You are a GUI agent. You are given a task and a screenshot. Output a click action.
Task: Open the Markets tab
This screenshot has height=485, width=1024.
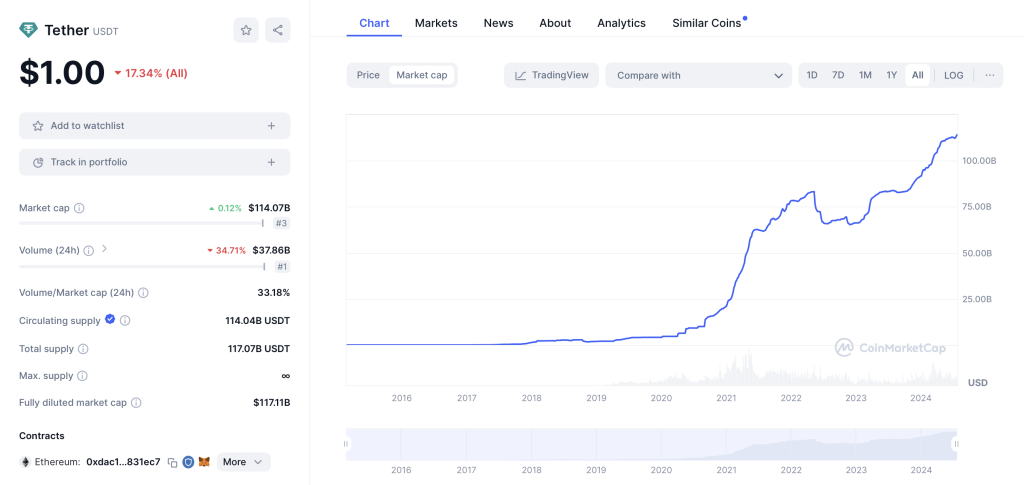click(436, 23)
